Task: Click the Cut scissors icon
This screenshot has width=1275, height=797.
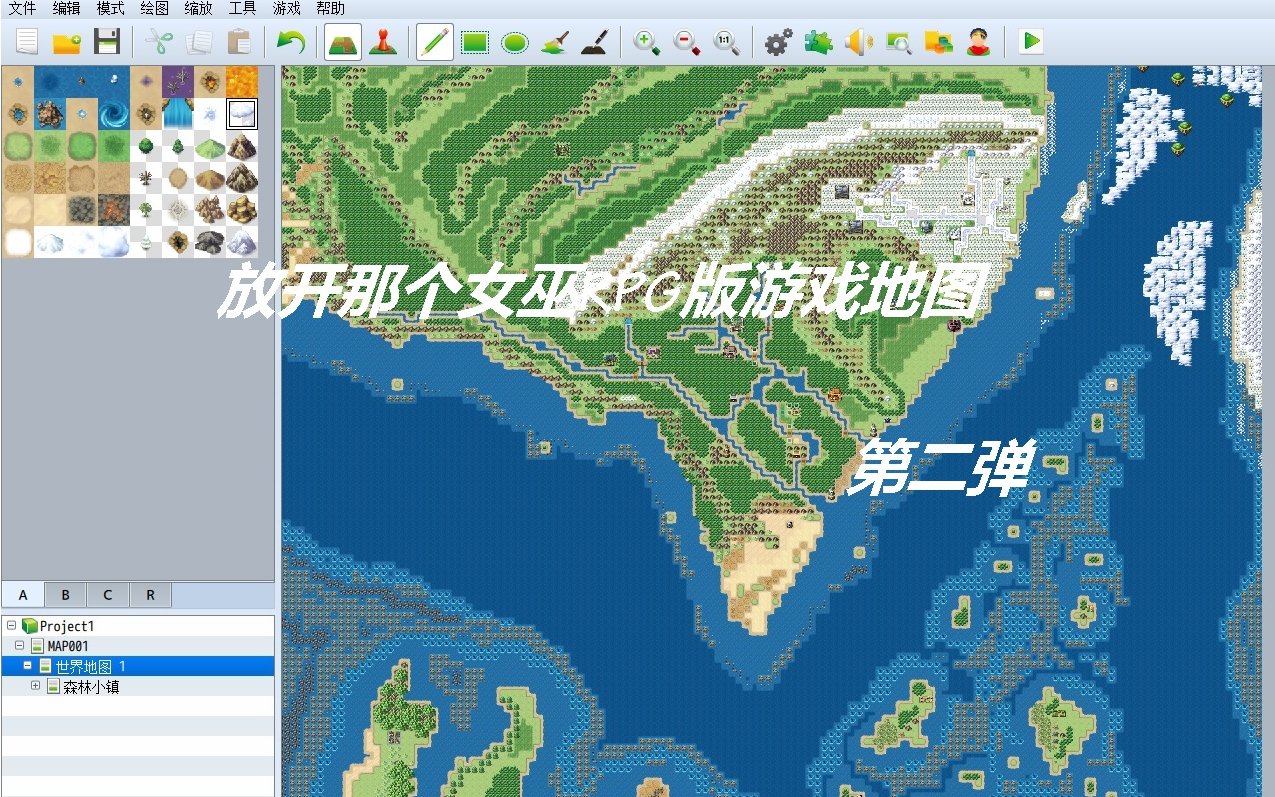Action: tap(159, 42)
